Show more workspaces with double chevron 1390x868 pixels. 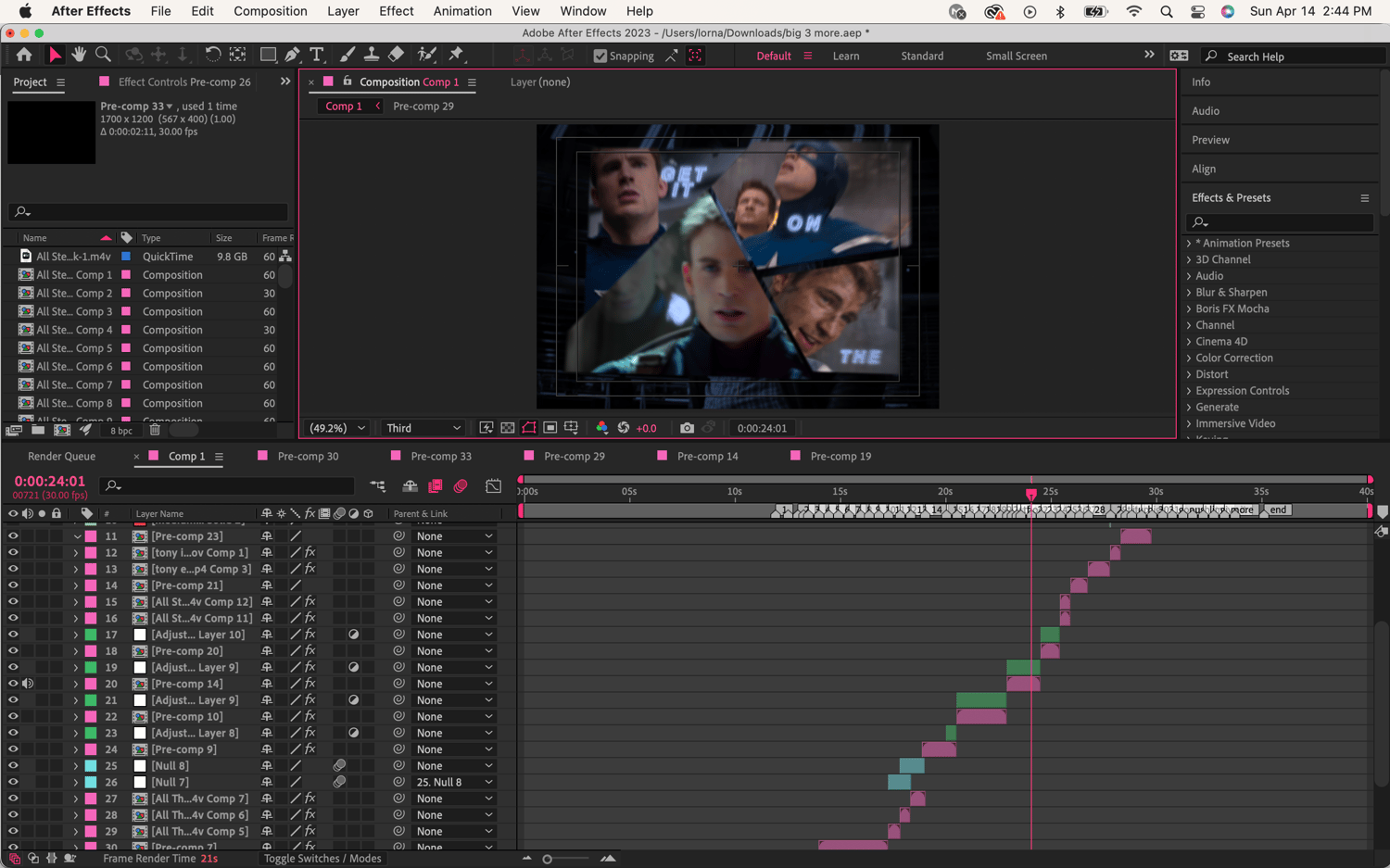(1149, 55)
